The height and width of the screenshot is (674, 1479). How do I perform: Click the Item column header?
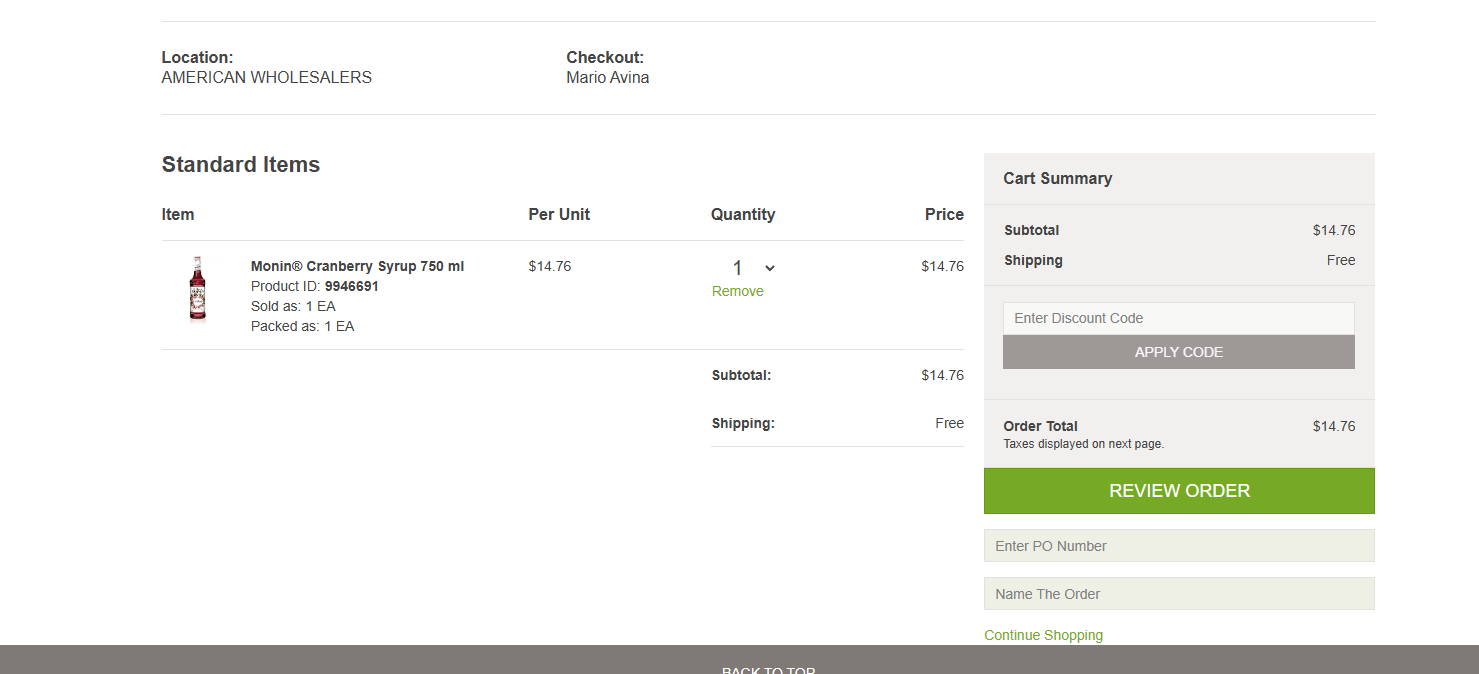[178, 214]
